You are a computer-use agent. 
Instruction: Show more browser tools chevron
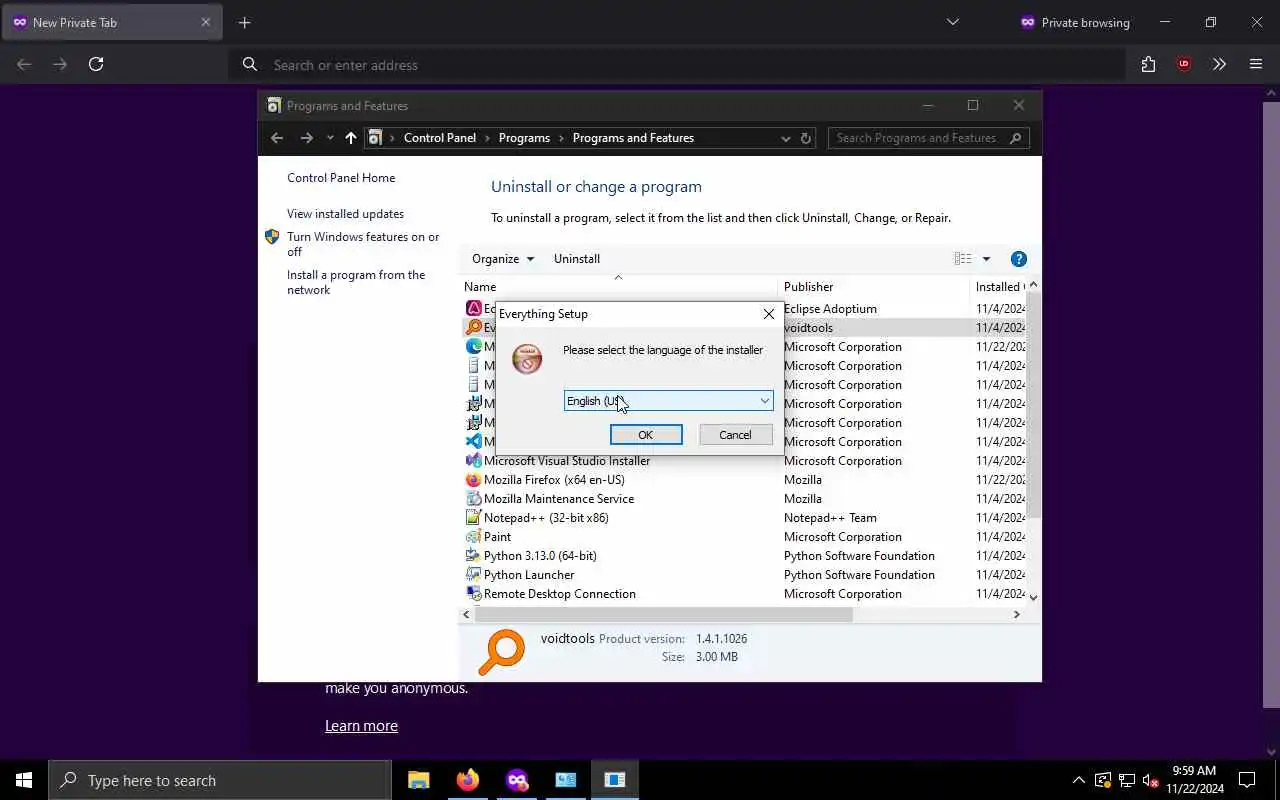coord(1219,64)
